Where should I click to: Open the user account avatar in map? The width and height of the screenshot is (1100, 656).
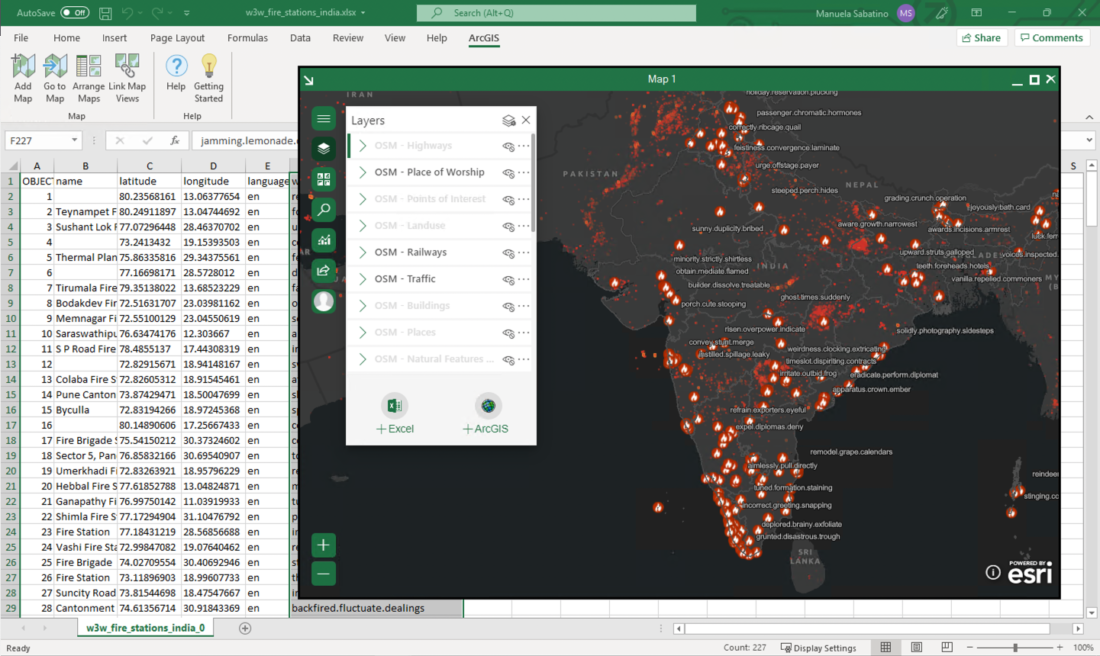click(x=323, y=302)
